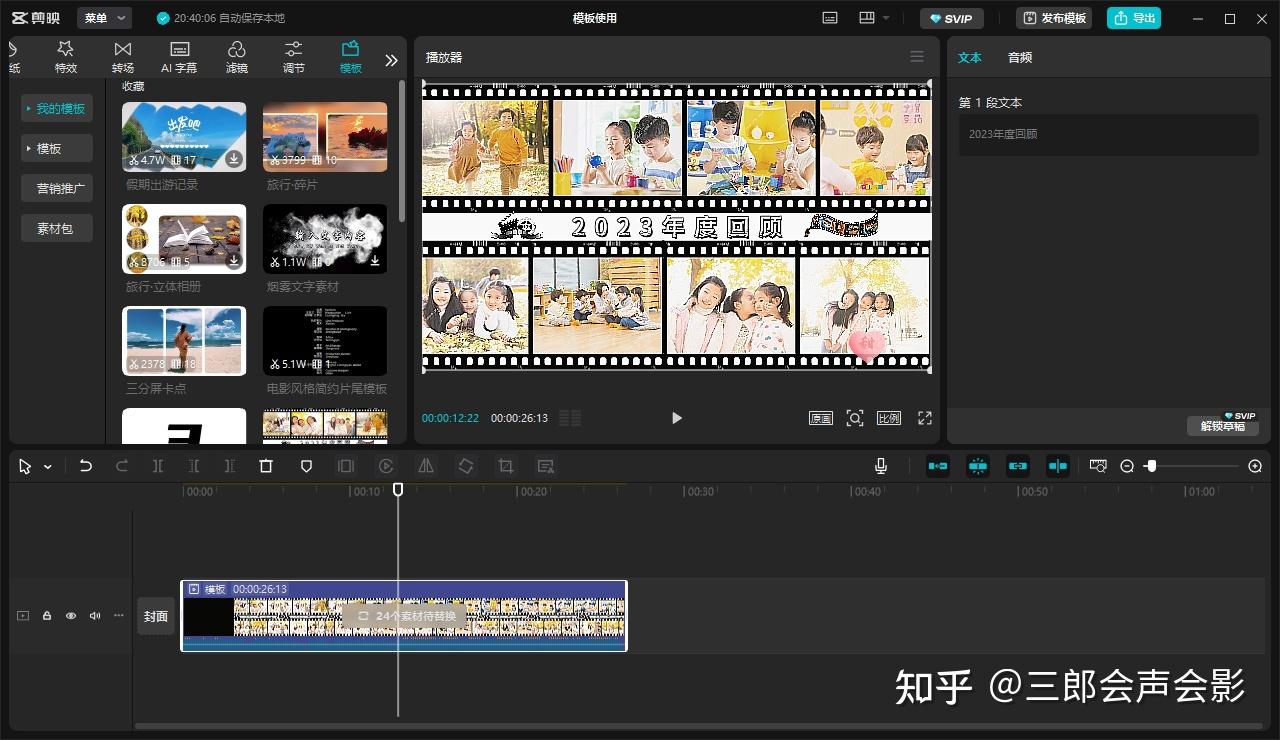
Task: Mute the track speaker icon
Action: [94, 615]
